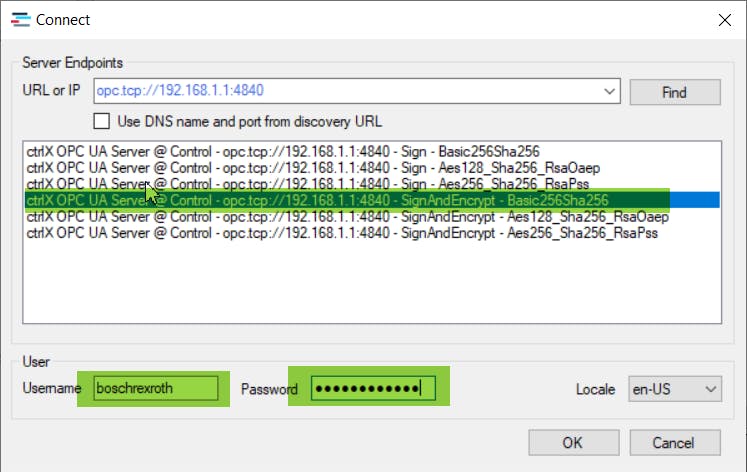Select the Sign - Aes128_Sha256_RsaOaep endpoint

372,168
